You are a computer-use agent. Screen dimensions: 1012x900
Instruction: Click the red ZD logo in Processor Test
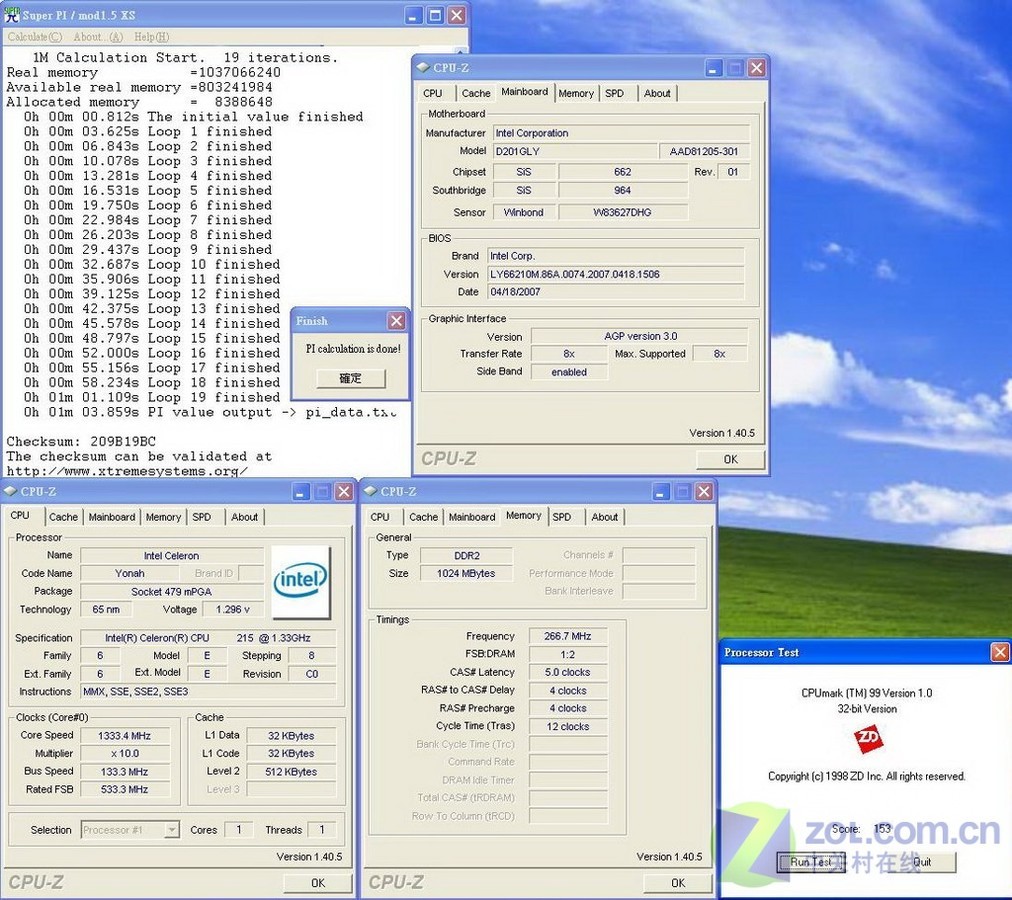(x=867, y=739)
